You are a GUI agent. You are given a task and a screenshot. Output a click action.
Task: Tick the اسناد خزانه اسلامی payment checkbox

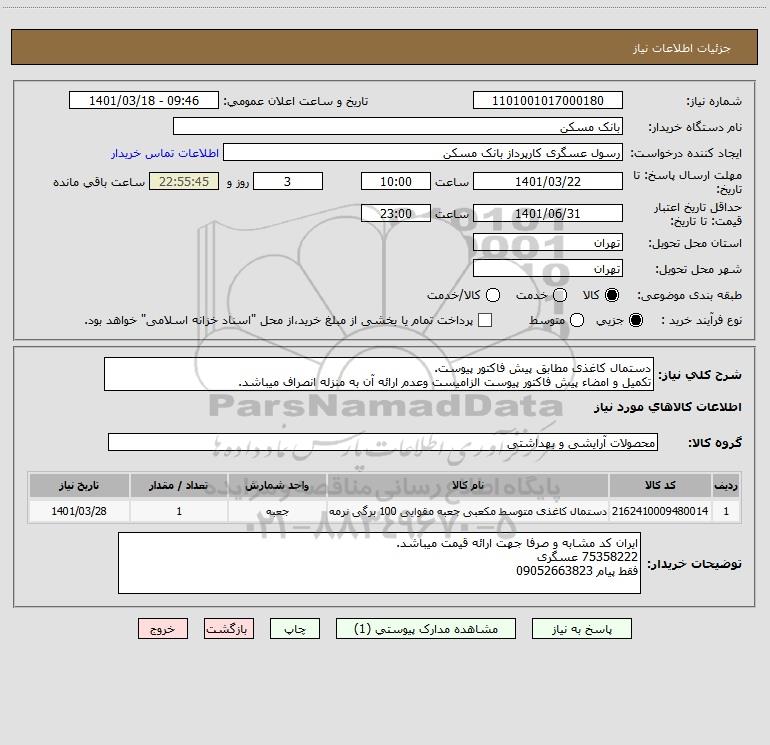click(485, 320)
